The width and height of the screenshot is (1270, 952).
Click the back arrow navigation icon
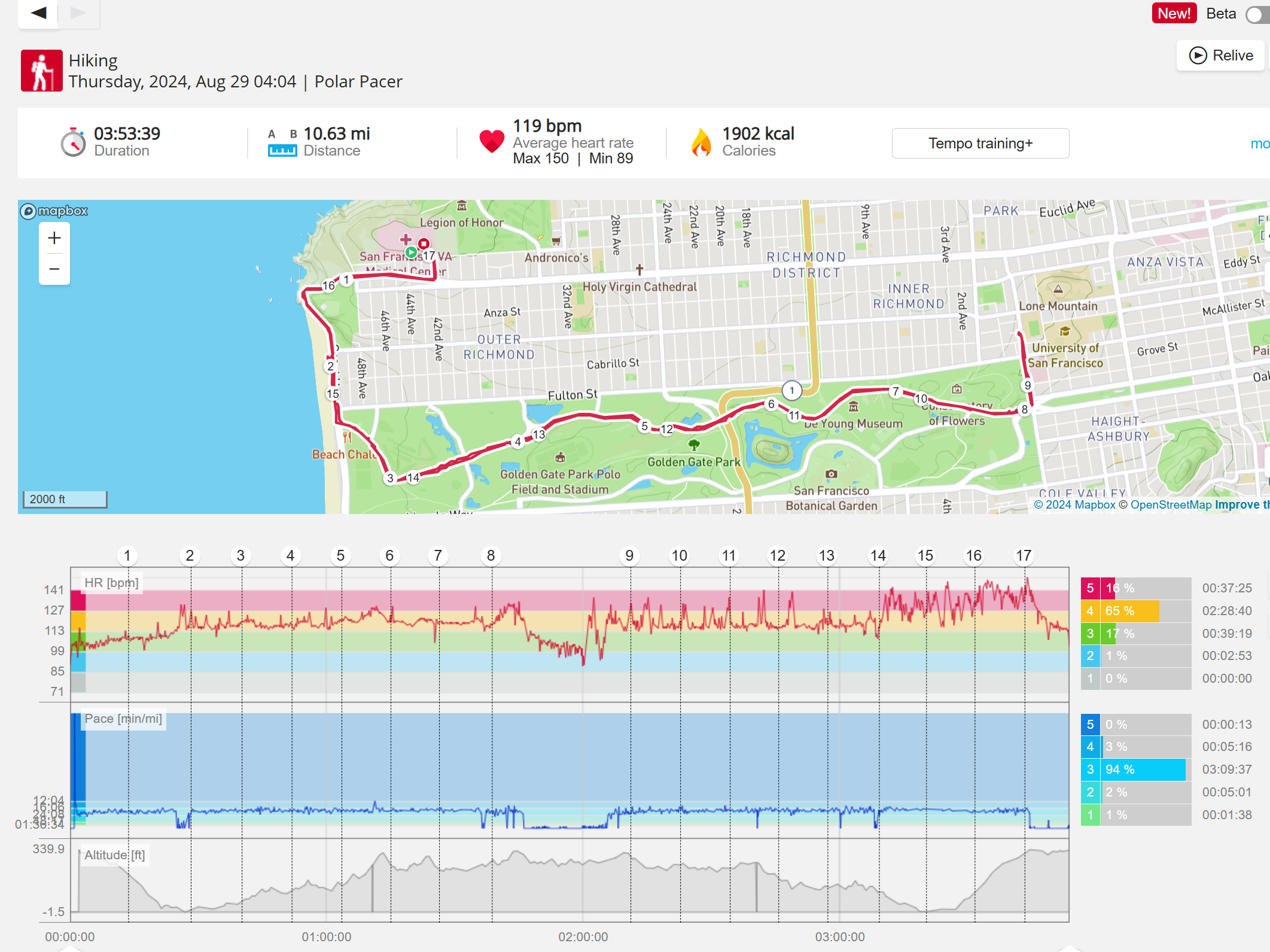[39, 13]
